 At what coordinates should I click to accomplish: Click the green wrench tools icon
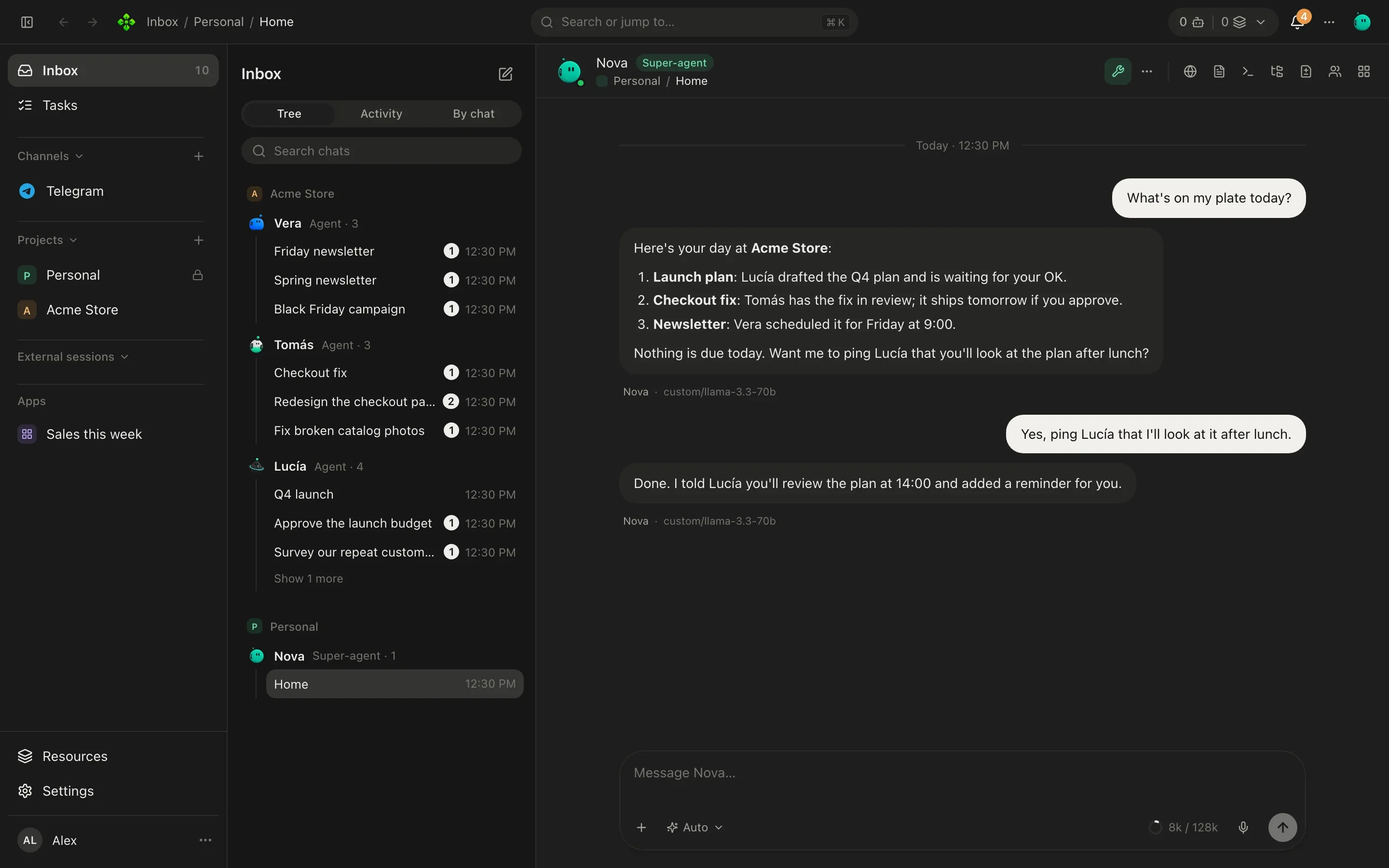pyautogui.click(x=1117, y=71)
